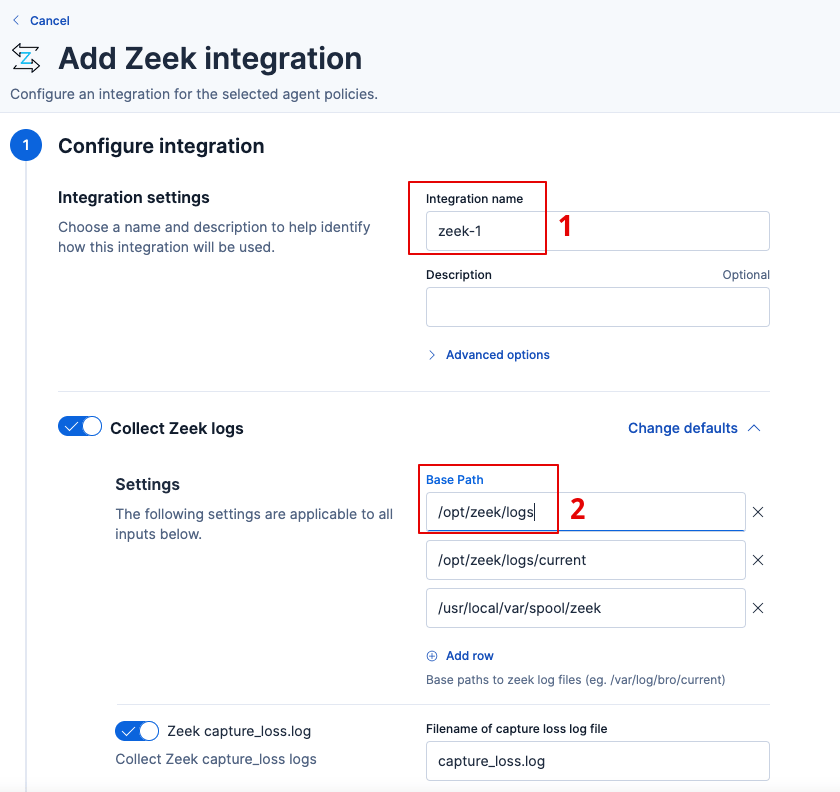Click the Zeek integration logo icon

25,58
